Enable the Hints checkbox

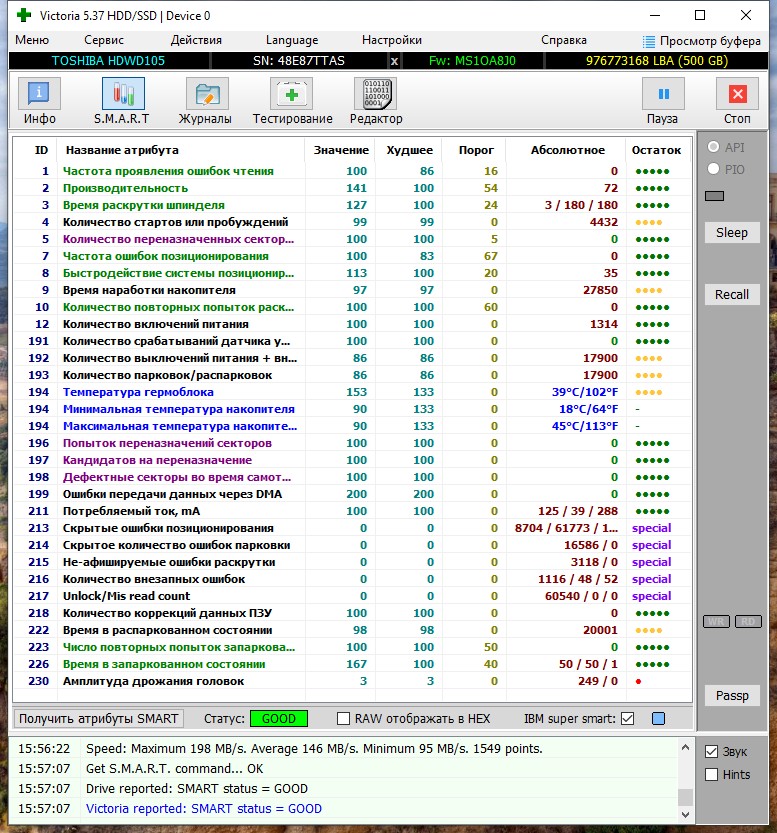(712, 775)
